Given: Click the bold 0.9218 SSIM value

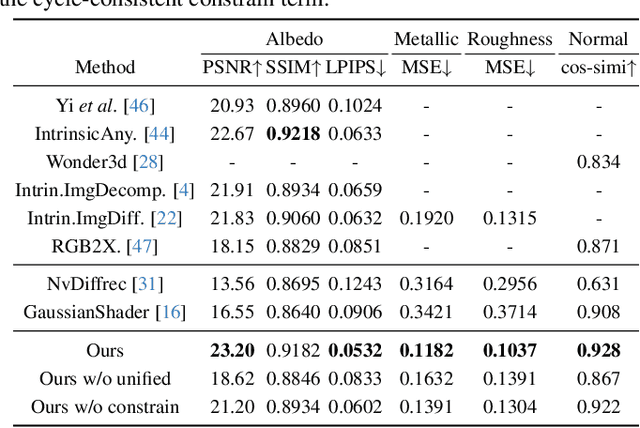Looking at the screenshot, I should [x=294, y=133].
